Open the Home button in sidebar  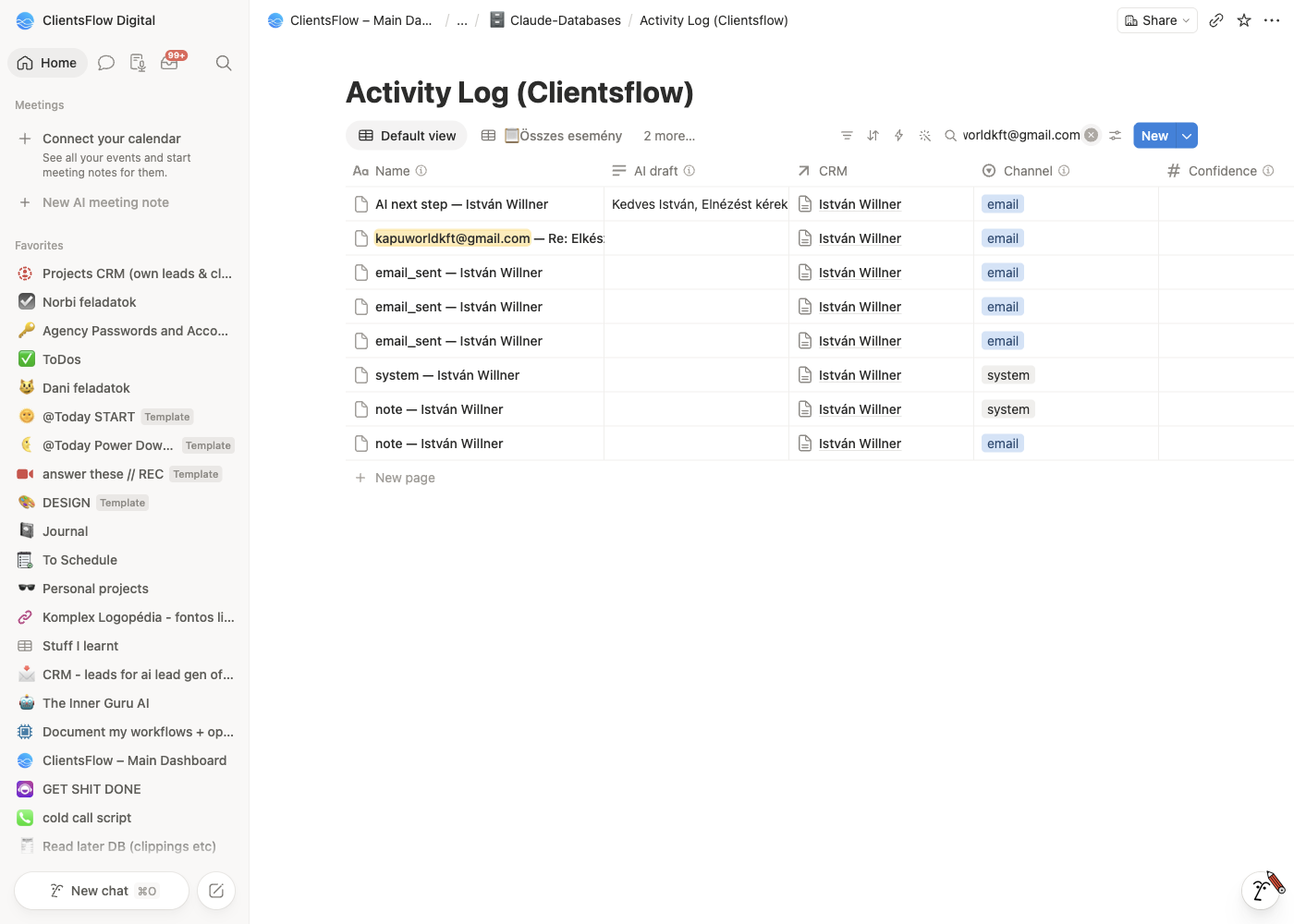(47, 63)
